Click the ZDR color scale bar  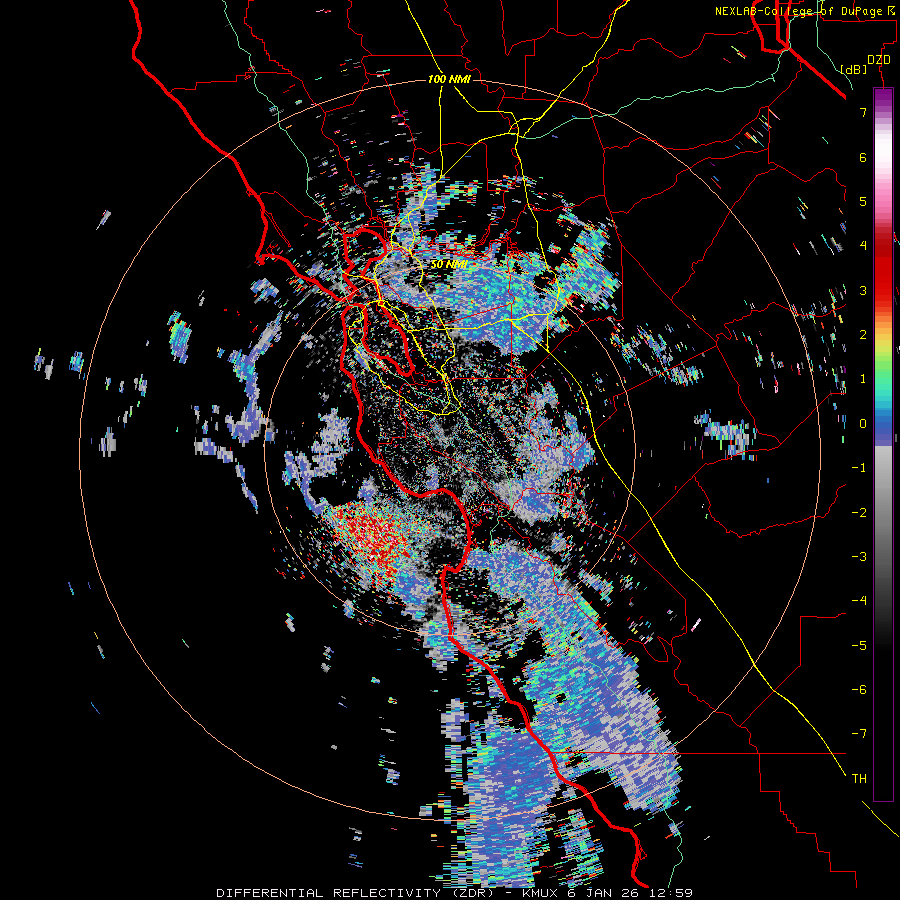click(x=883, y=444)
